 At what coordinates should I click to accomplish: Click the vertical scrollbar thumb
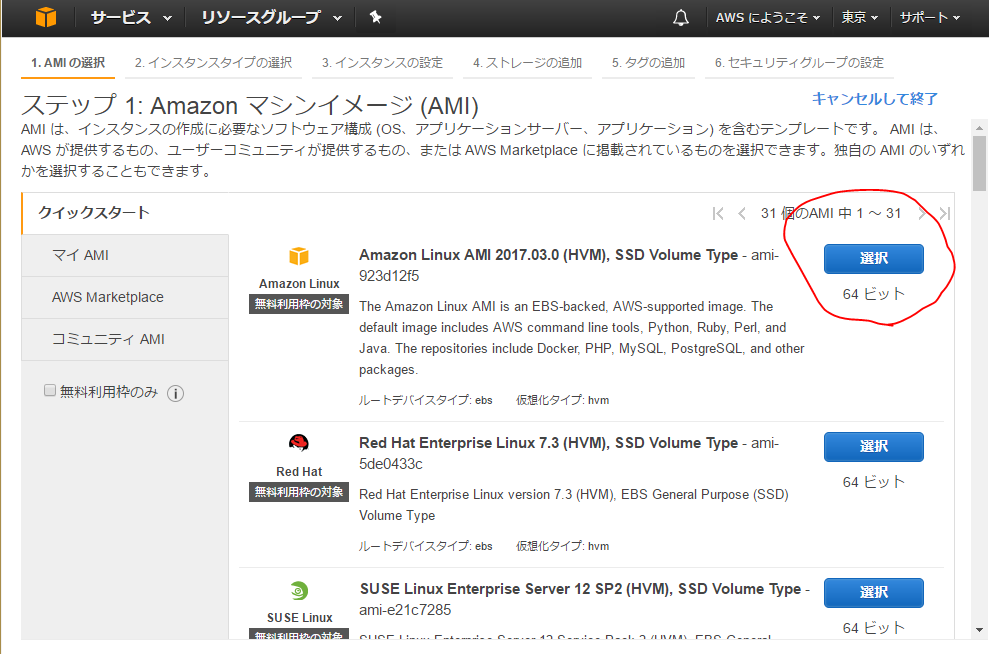click(979, 163)
